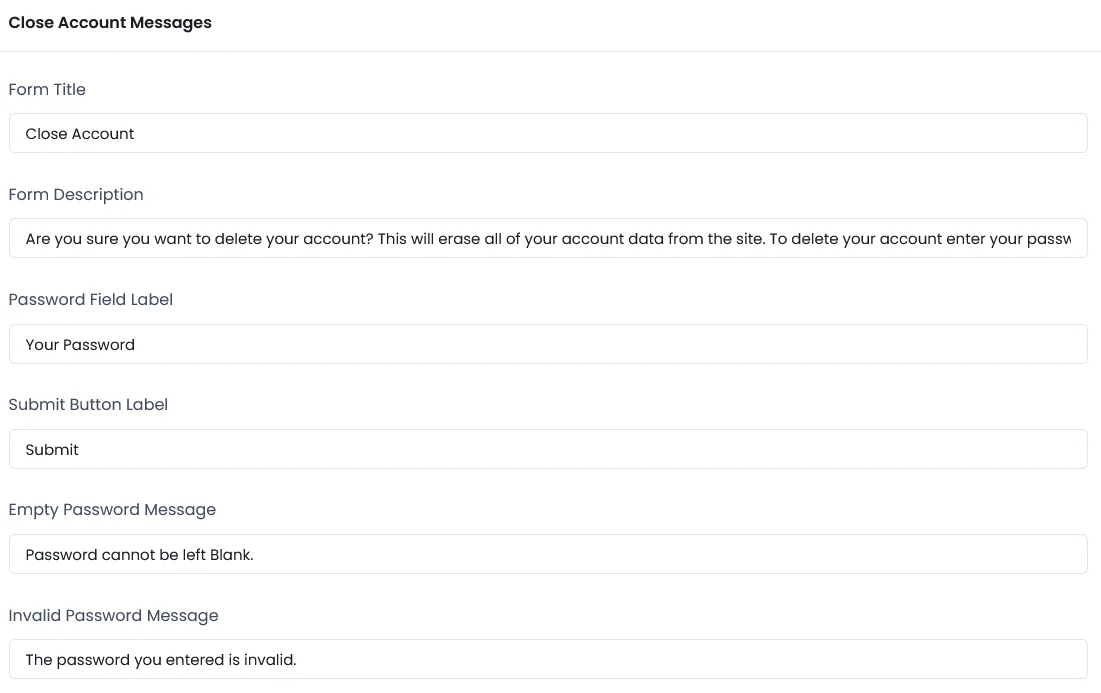
Task: Click the "Empty Password Message" label
Action: click(112, 509)
